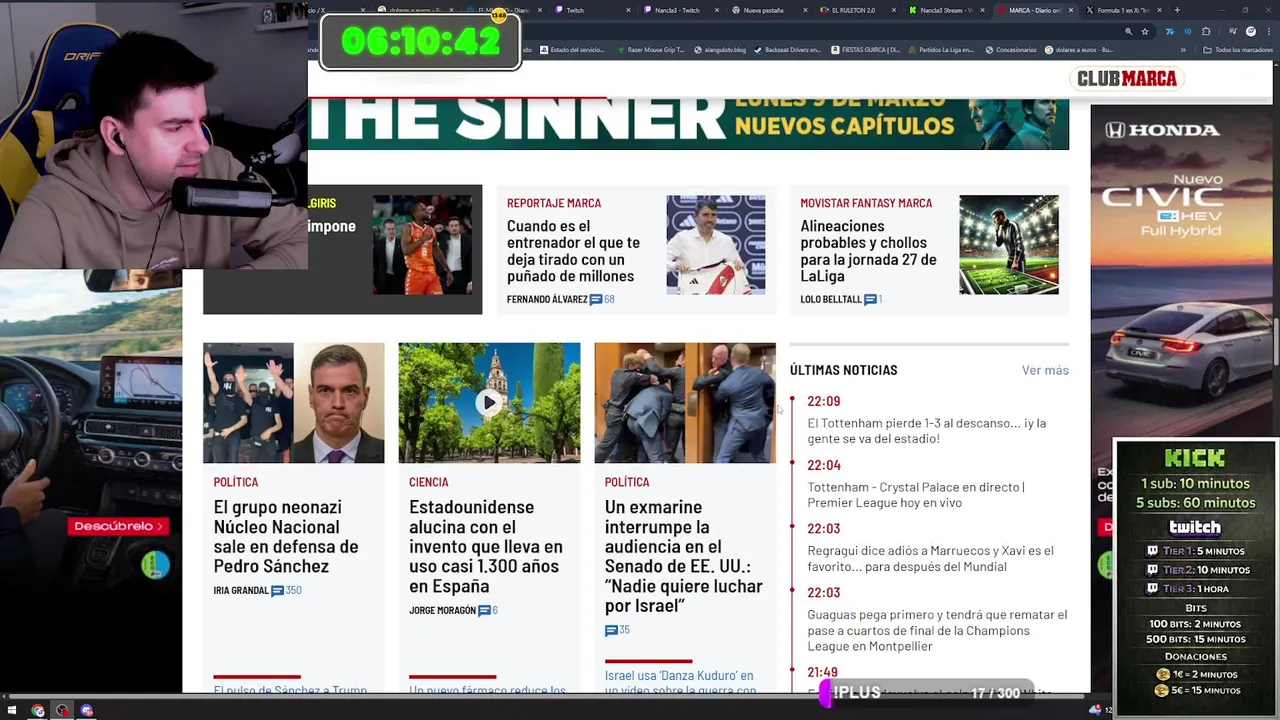Open the Windows Start button
The height and width of the screenshot is (720, 1280).
point(12,711)
